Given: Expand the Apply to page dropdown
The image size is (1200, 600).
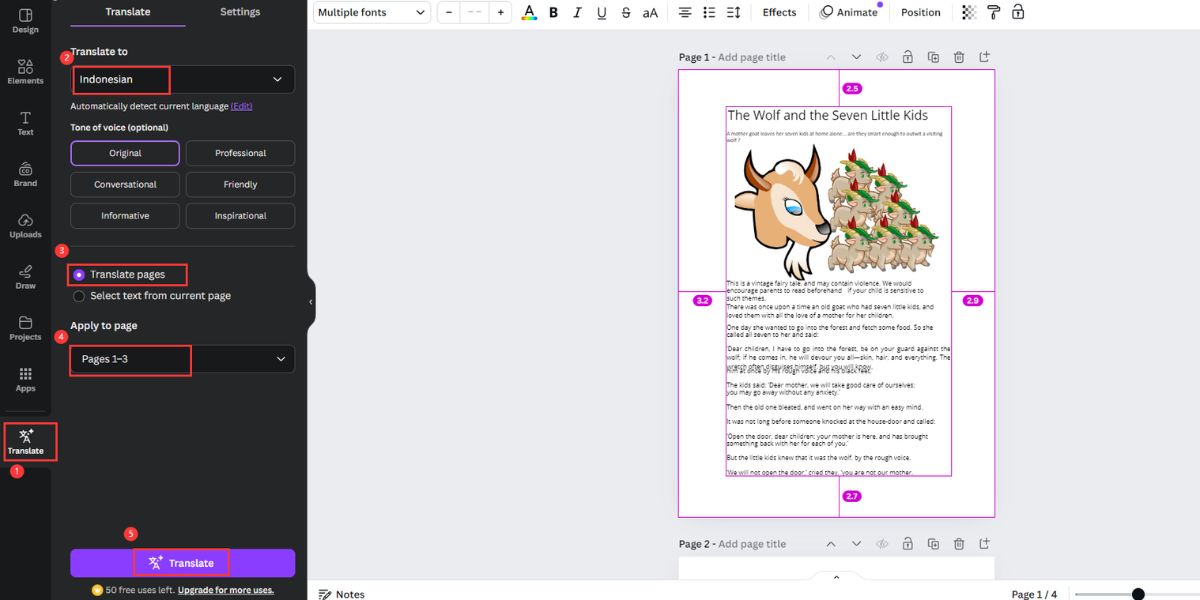Looking at the screenshot, I should pos(182,360).
